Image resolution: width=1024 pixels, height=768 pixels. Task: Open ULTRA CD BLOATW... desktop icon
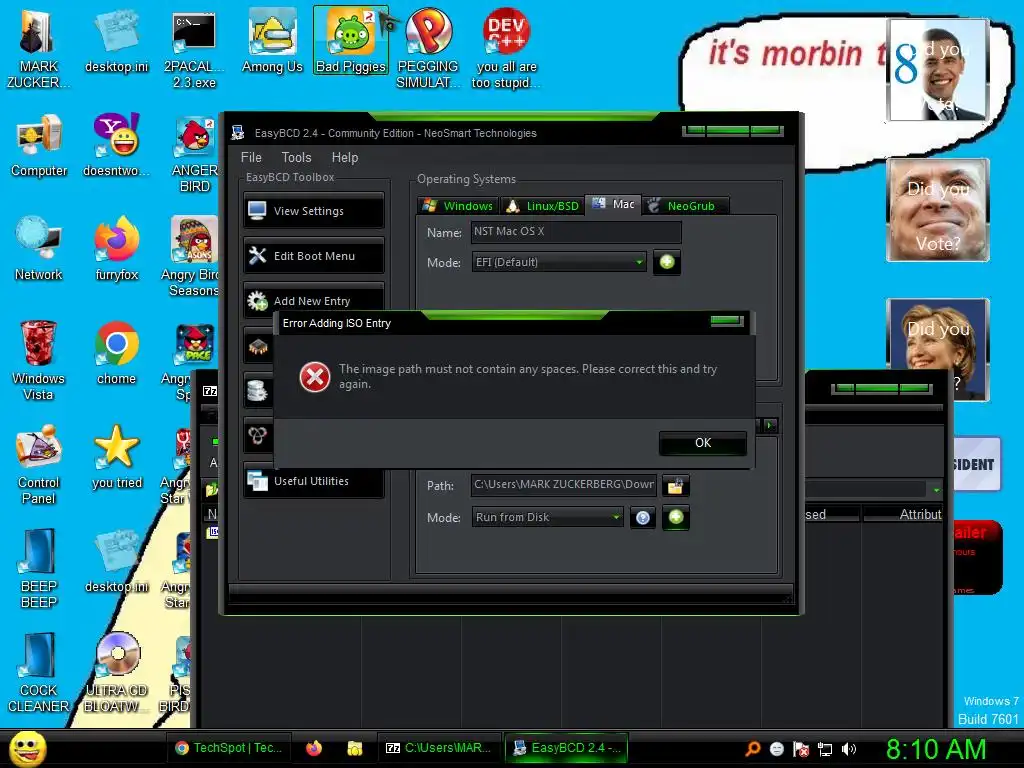[117, 673]
